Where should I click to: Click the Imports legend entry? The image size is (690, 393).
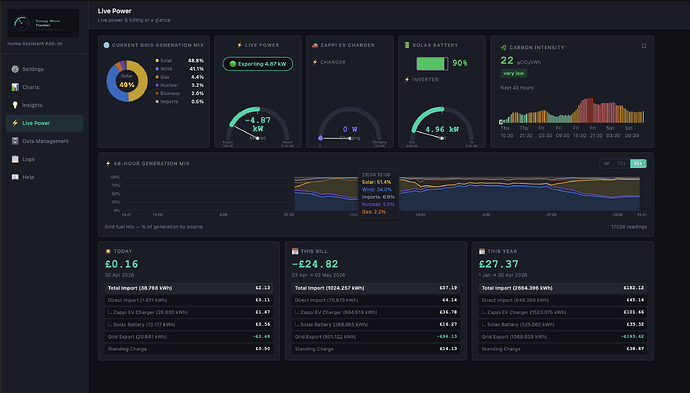pyautogui.click(x=180, y=102)
